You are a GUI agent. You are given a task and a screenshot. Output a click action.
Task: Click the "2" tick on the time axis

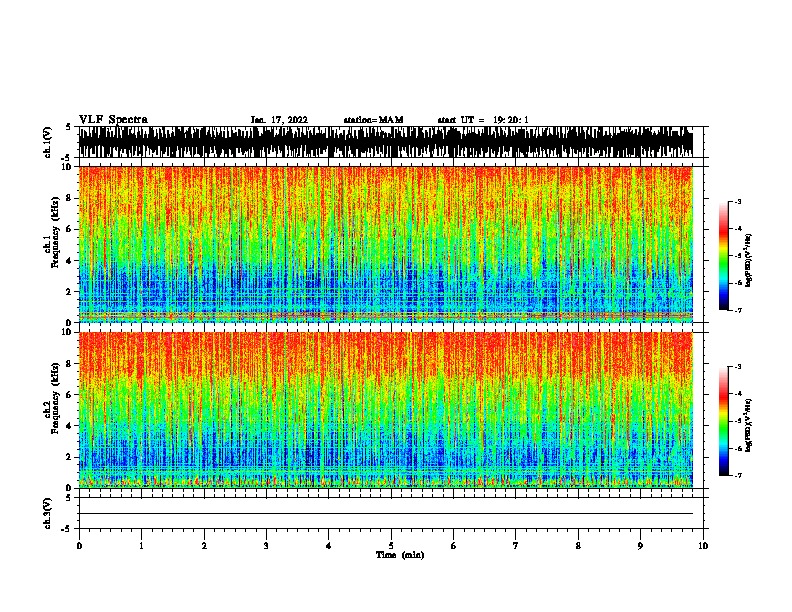click(204, 546)
